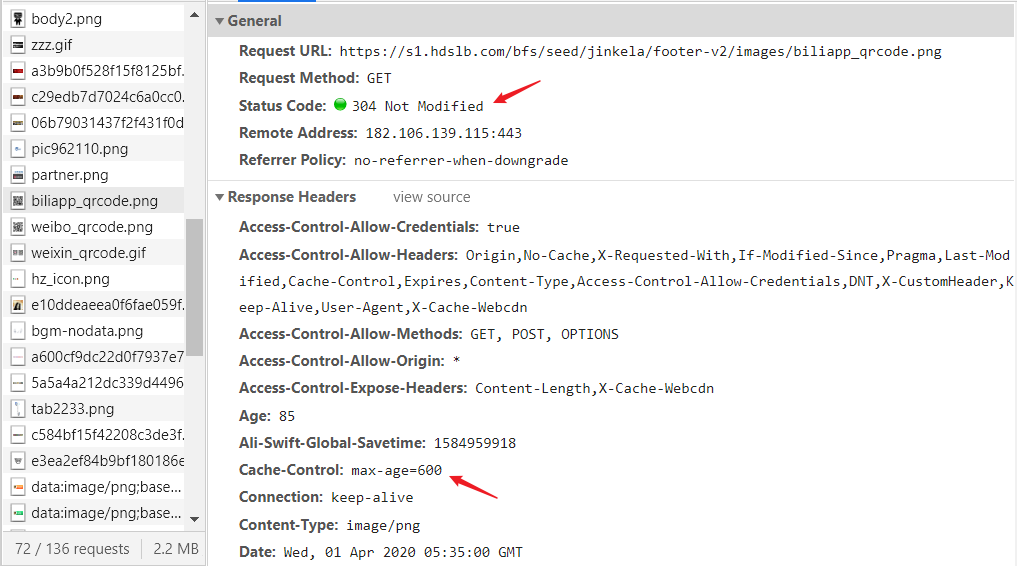The width and height of the screenshot is (1017, 566).
Task: Open view source for Response Headers
Action: [431, 197]
